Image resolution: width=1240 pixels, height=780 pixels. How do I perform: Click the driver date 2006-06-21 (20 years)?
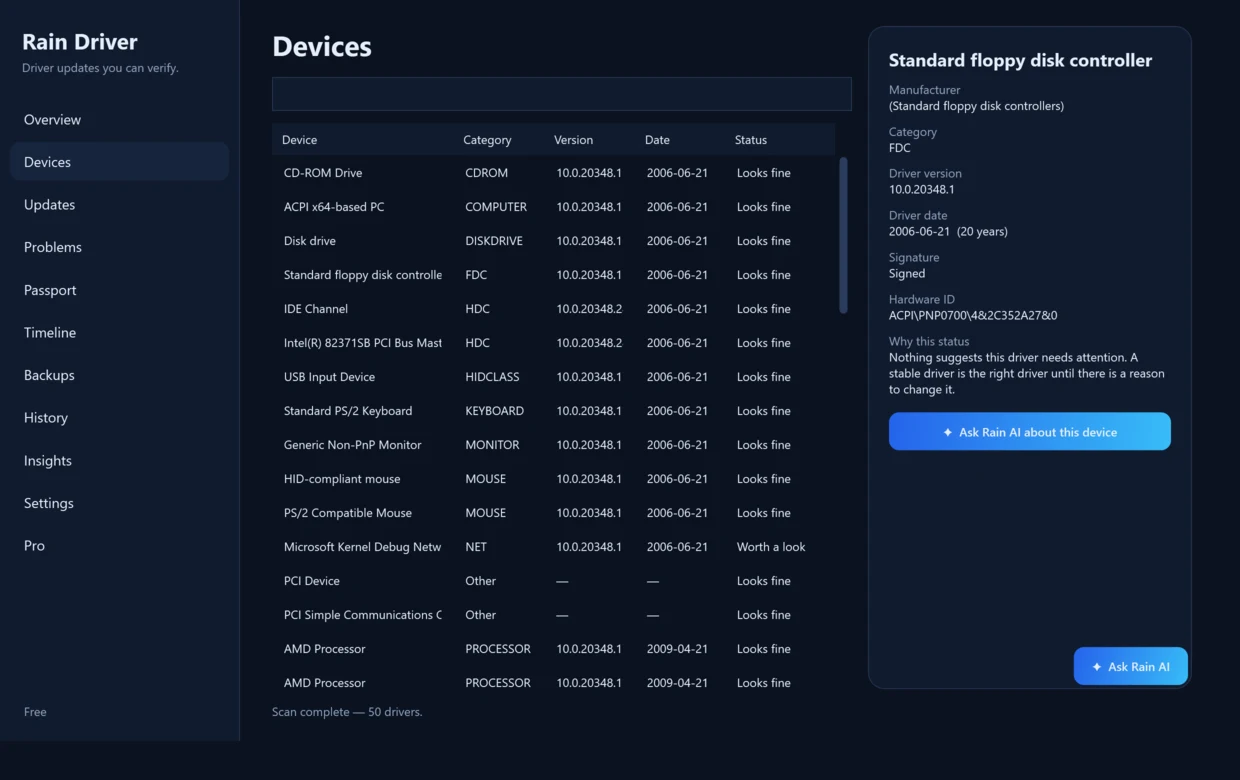click(x=948, y=231)
